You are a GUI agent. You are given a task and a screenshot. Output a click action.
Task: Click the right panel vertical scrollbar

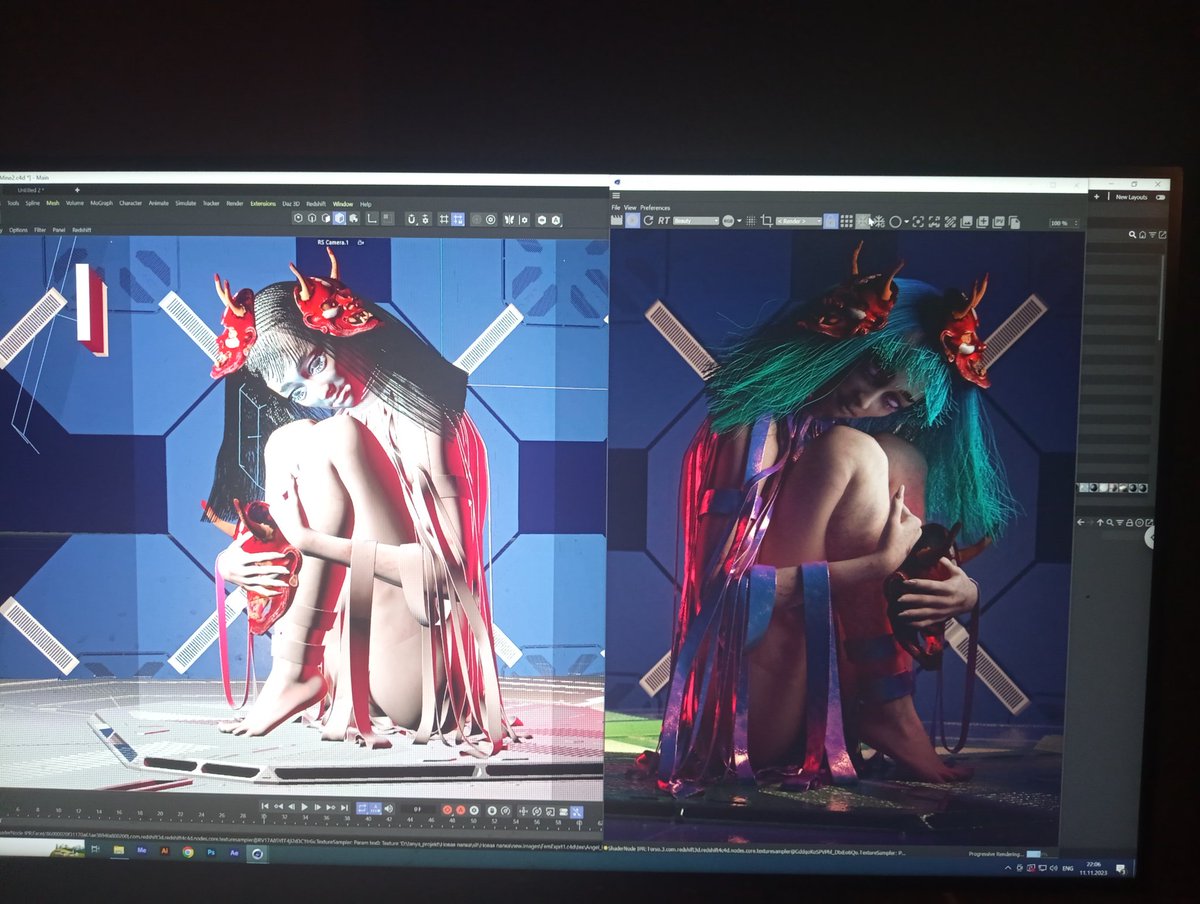1162,300
